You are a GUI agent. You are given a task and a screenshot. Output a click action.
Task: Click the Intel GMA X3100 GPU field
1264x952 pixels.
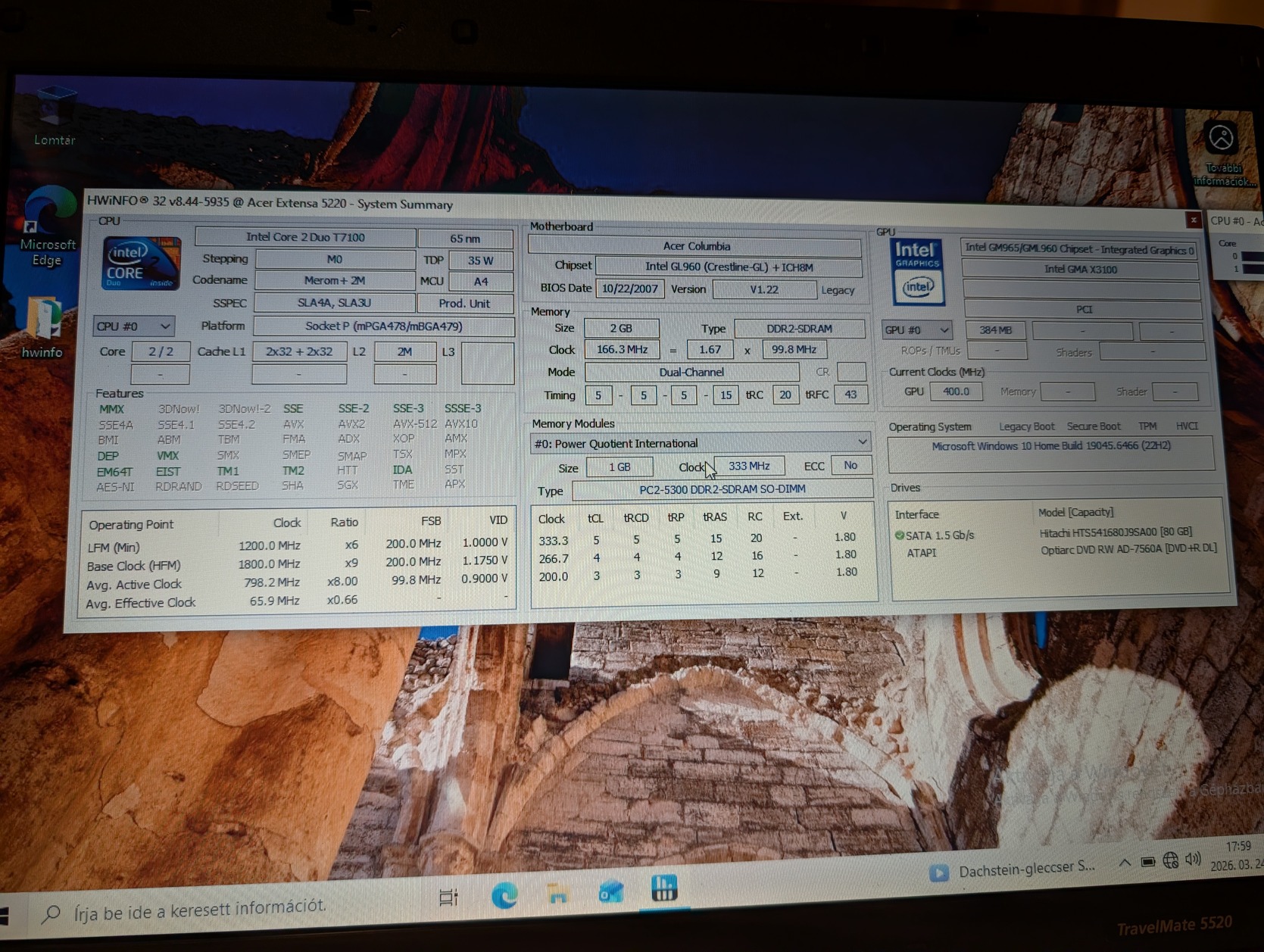coord(1081,270)
